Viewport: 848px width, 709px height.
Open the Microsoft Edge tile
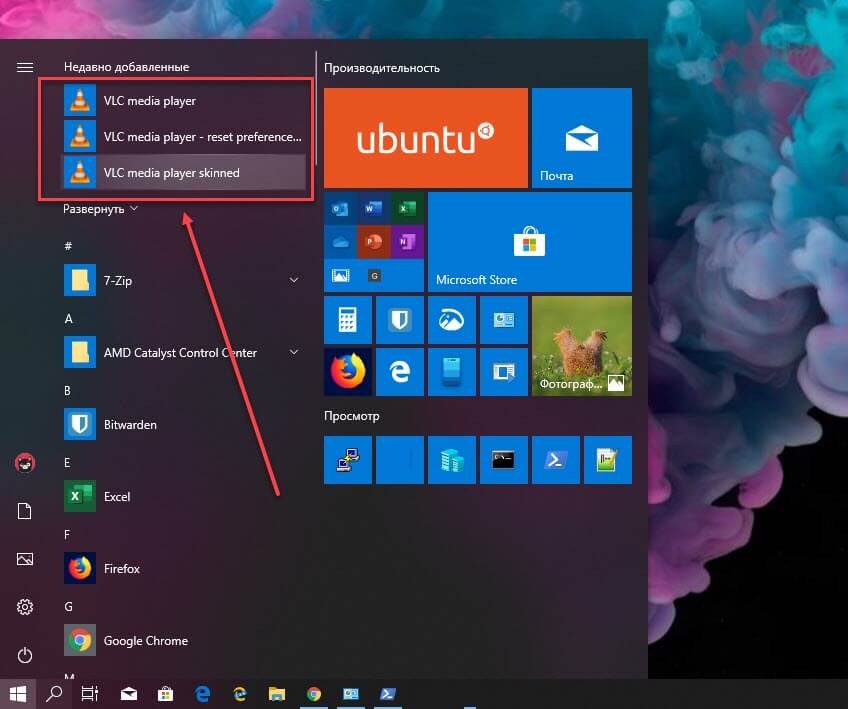tap(400, 372)
